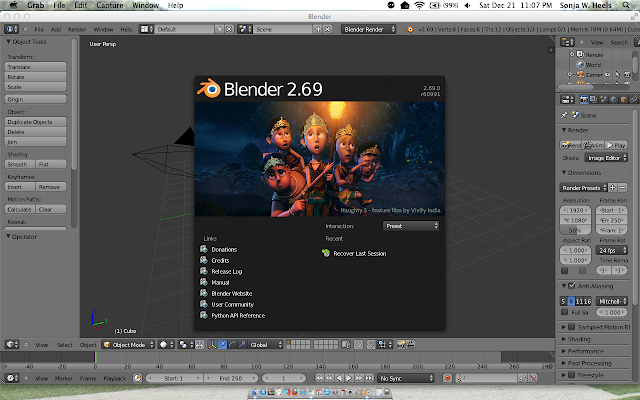Toggle Camera selectability arrow in outliner

[x=617, y=75]
